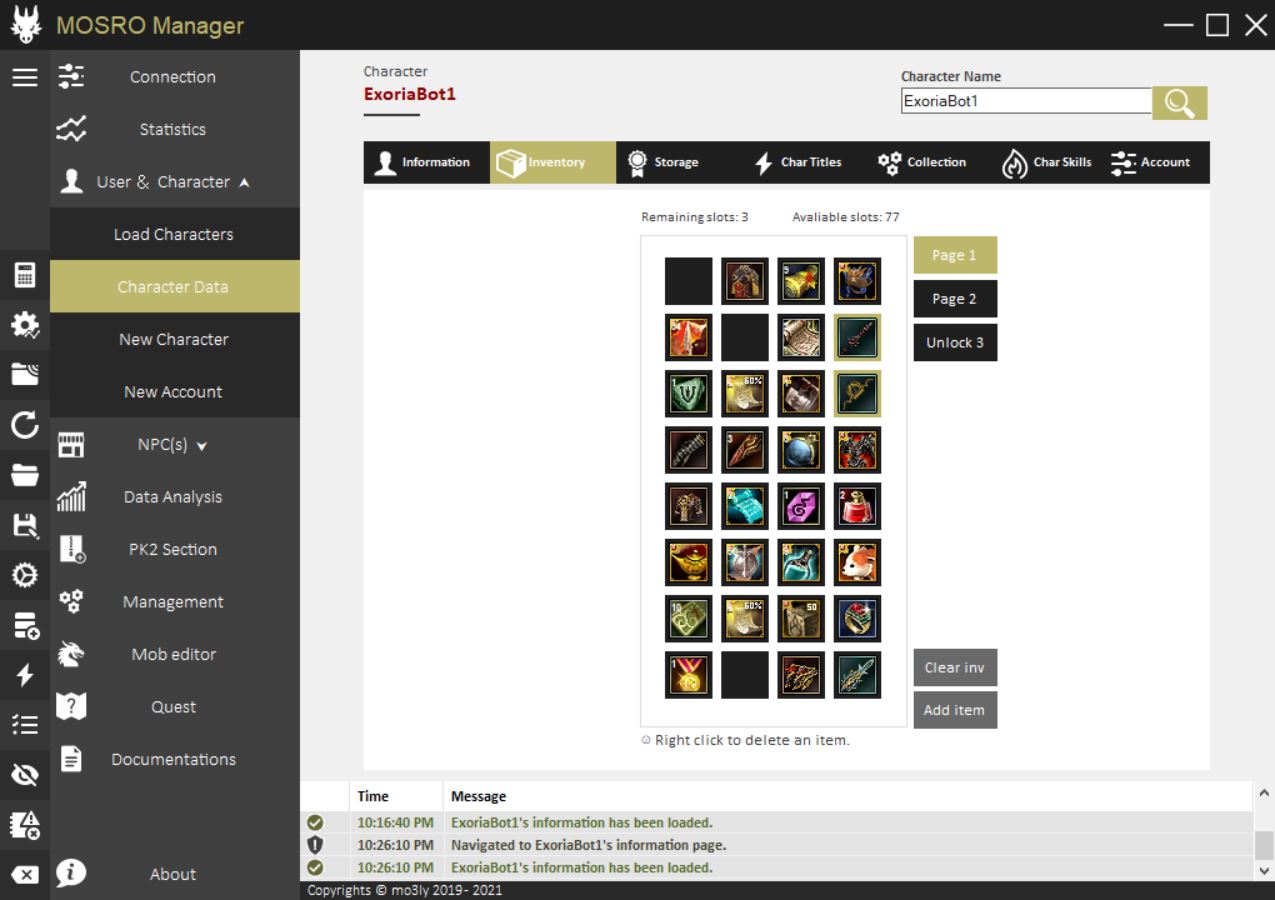Open Mob editor from the sidebar
The image size is (1275, 900).
[174, 654]
